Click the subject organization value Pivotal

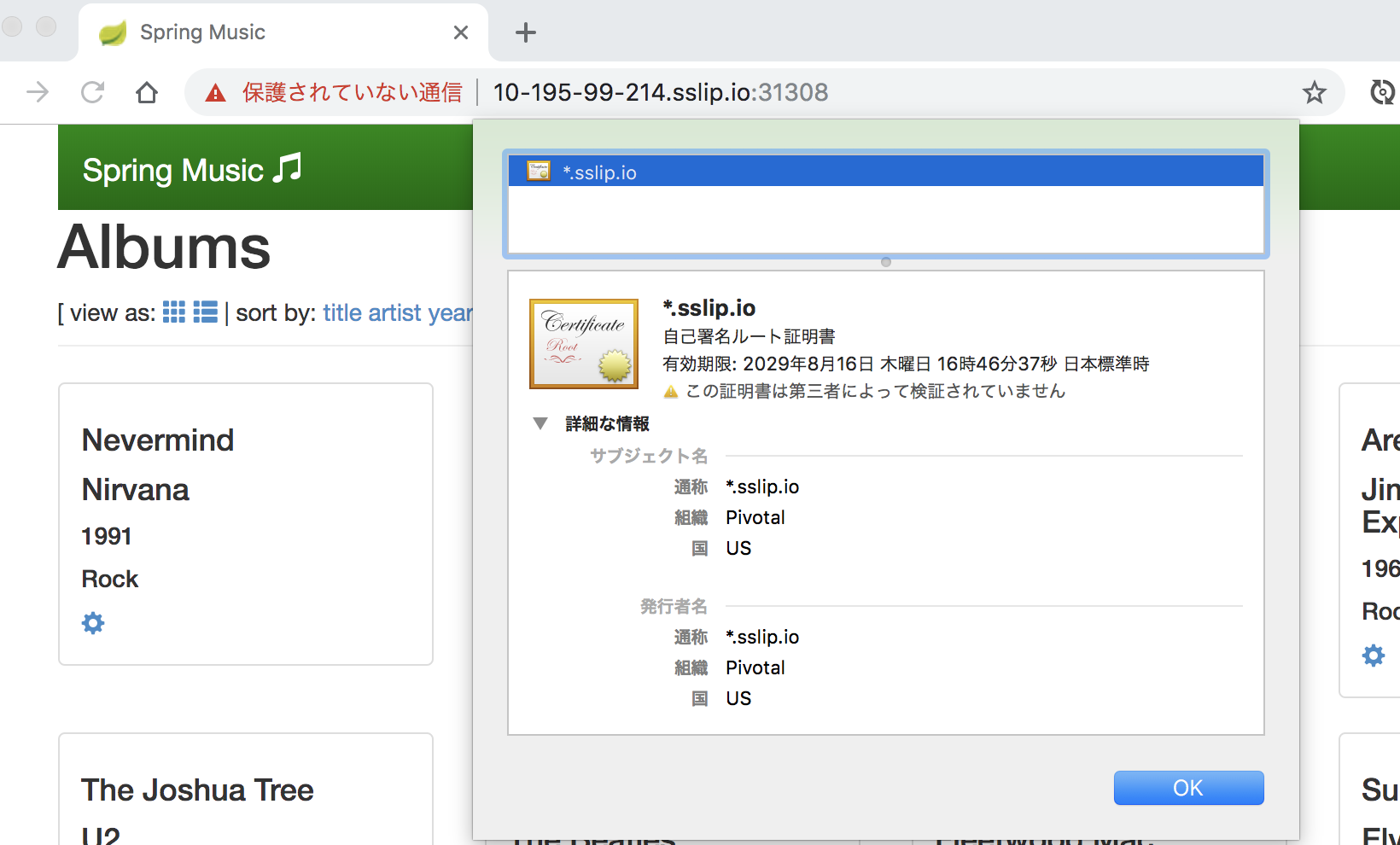pos(755,517)
